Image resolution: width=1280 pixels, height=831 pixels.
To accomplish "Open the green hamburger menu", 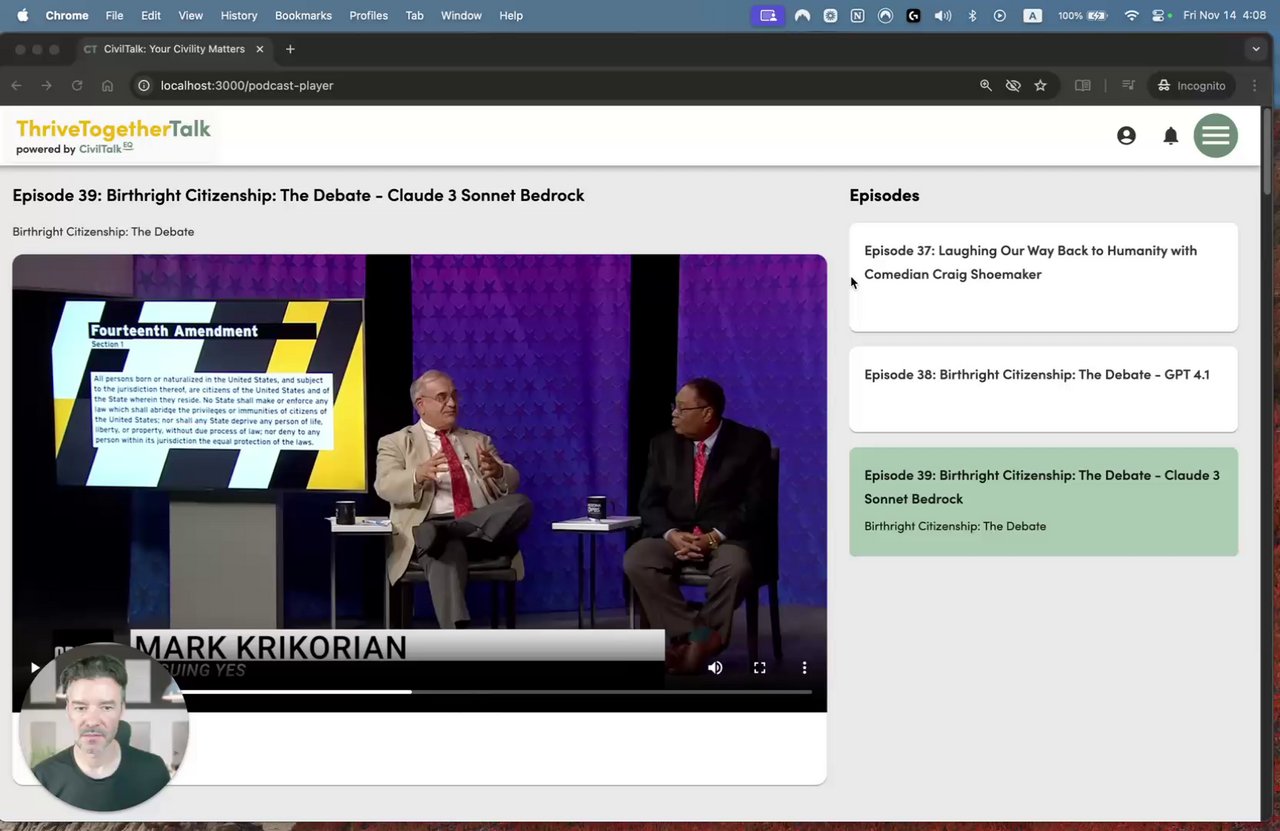I will click(x=1216, y=136).
